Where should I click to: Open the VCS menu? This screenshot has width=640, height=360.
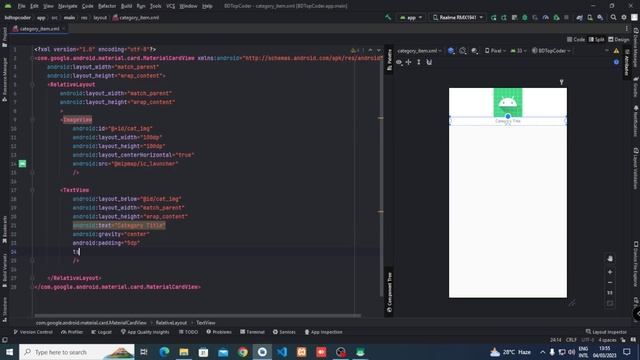tap(171, 6)
